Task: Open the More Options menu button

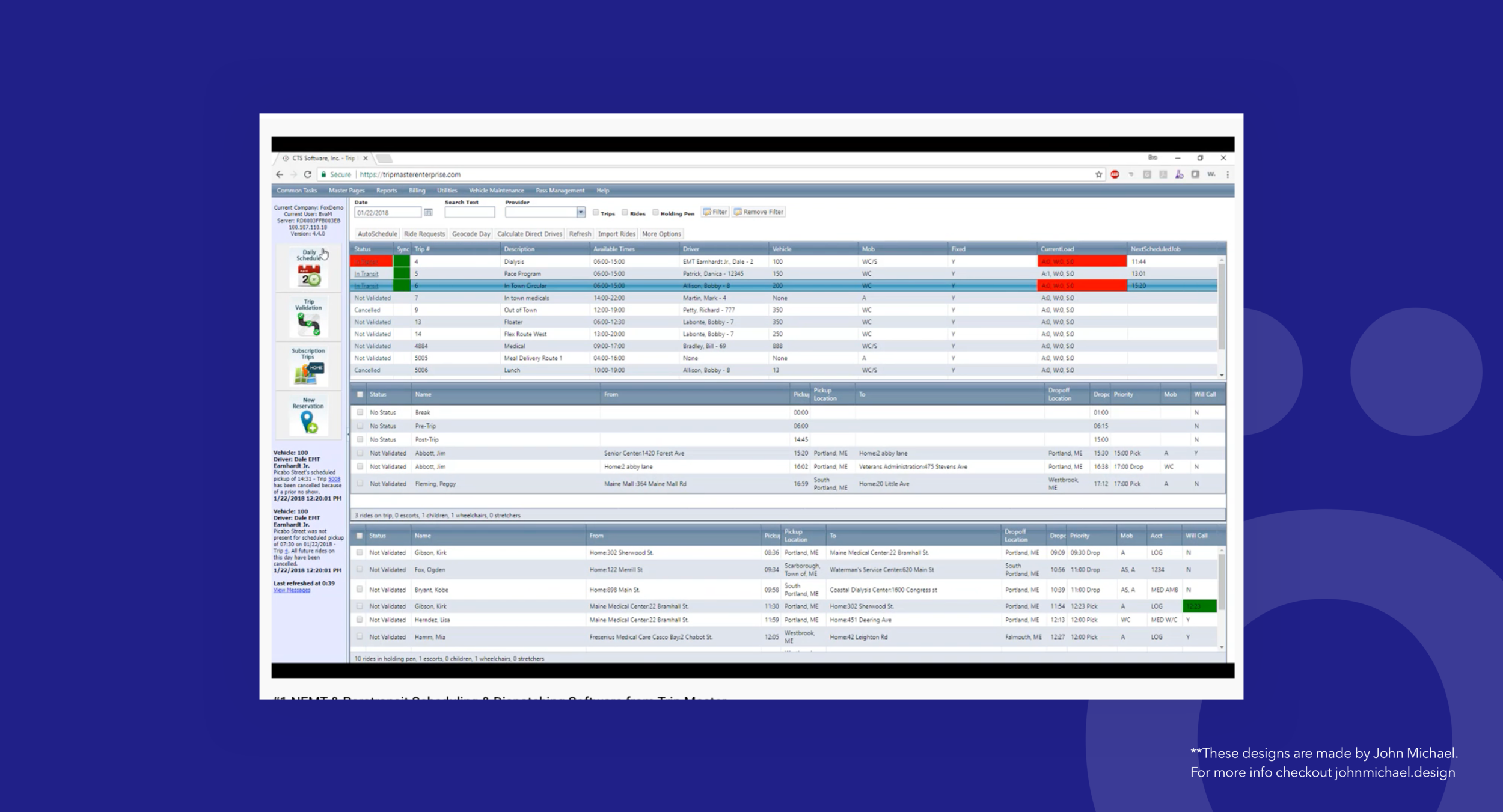Action: [661, 234]
